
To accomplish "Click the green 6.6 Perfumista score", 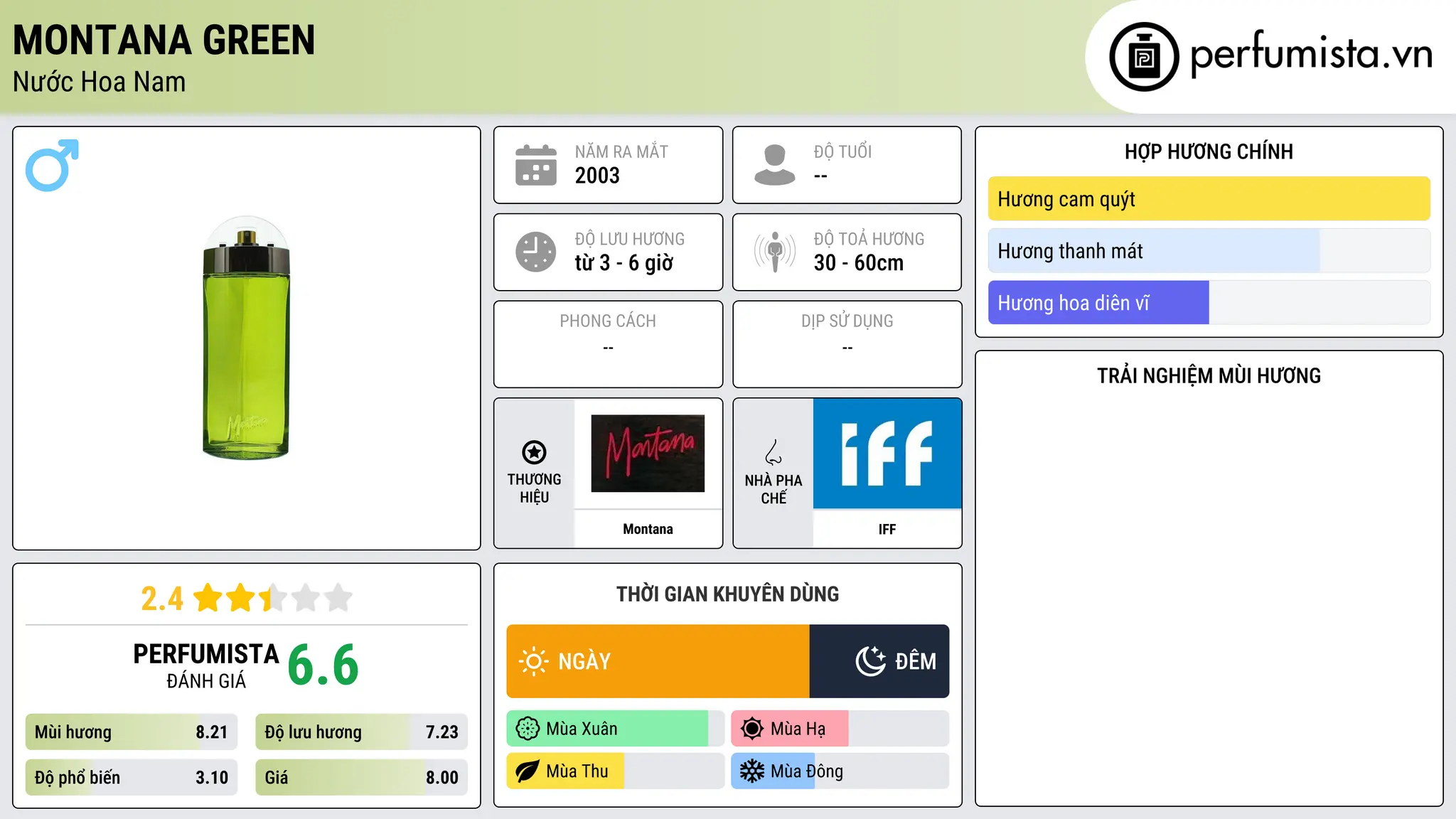I will click(x=323, y=665).
